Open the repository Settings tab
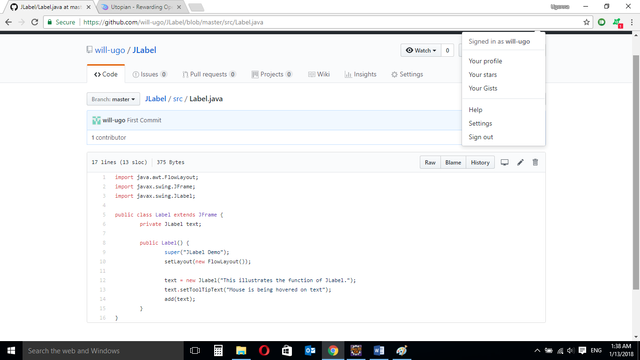 [x=407, y=74]
